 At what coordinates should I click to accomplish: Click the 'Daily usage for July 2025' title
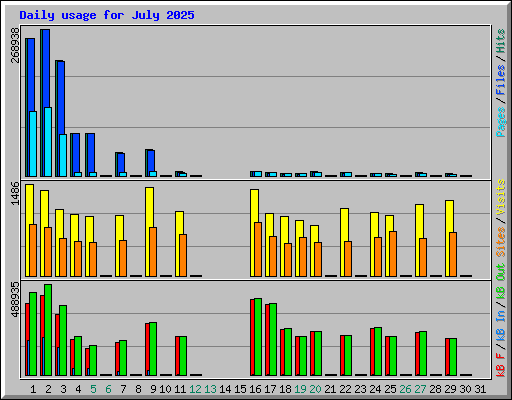tap(107, 15)
